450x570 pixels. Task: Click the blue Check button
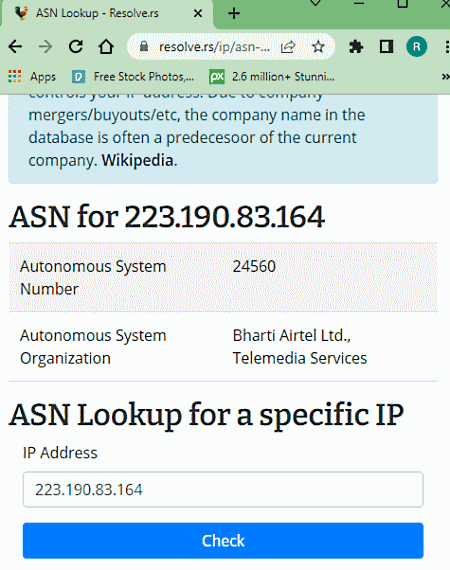coord(223,541)
